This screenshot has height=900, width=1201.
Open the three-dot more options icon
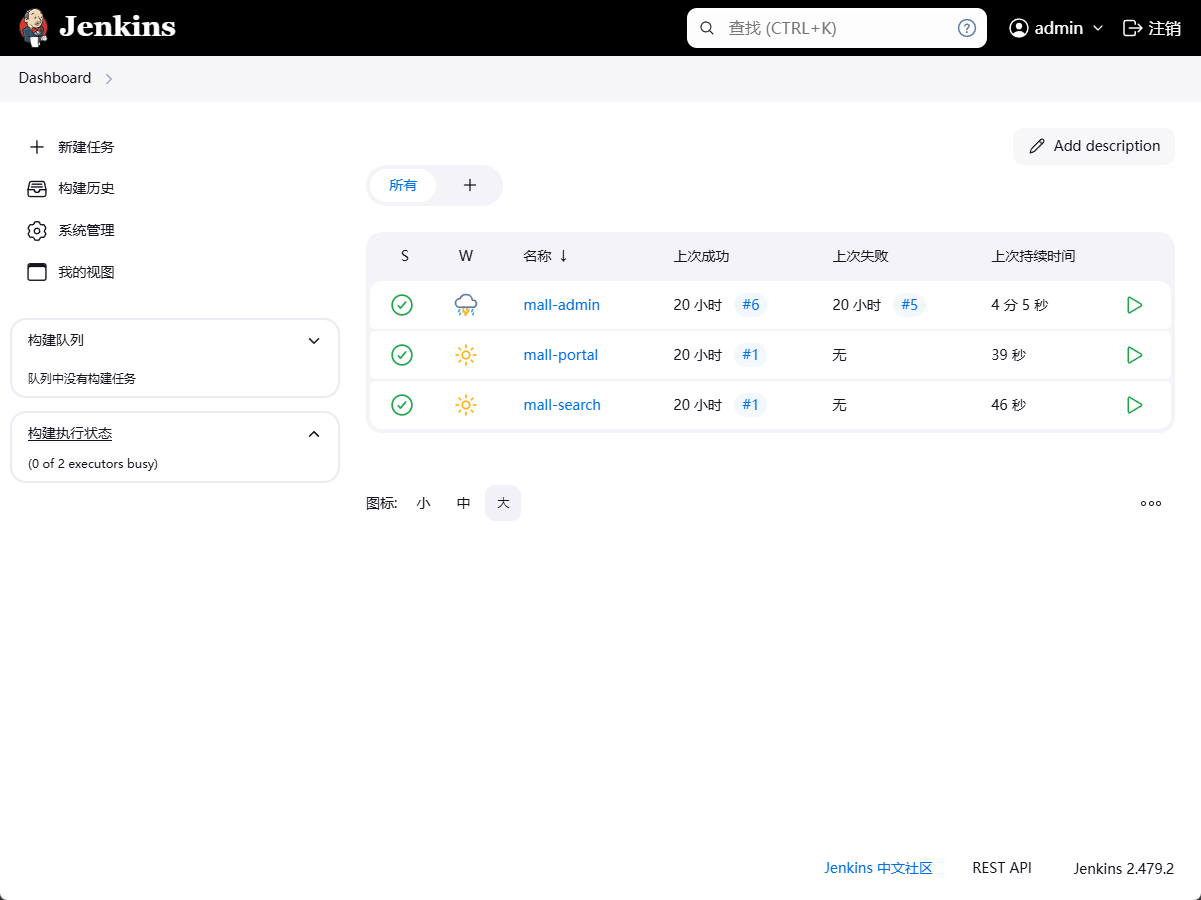click(1151, 503)
